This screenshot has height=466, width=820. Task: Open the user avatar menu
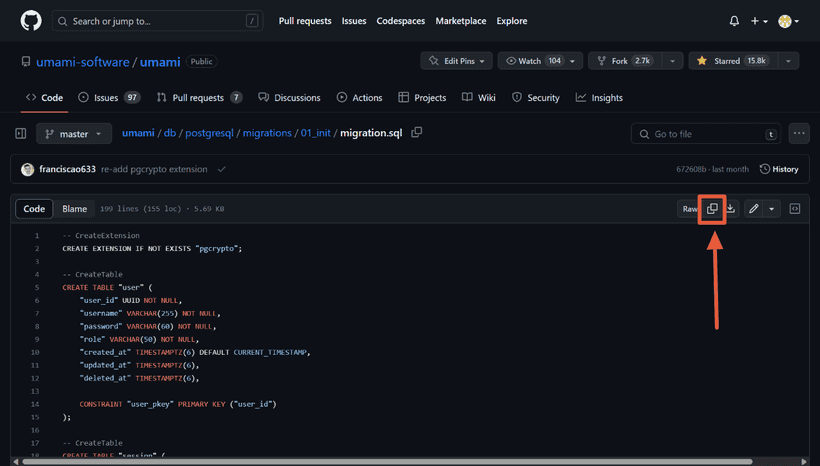788,21
